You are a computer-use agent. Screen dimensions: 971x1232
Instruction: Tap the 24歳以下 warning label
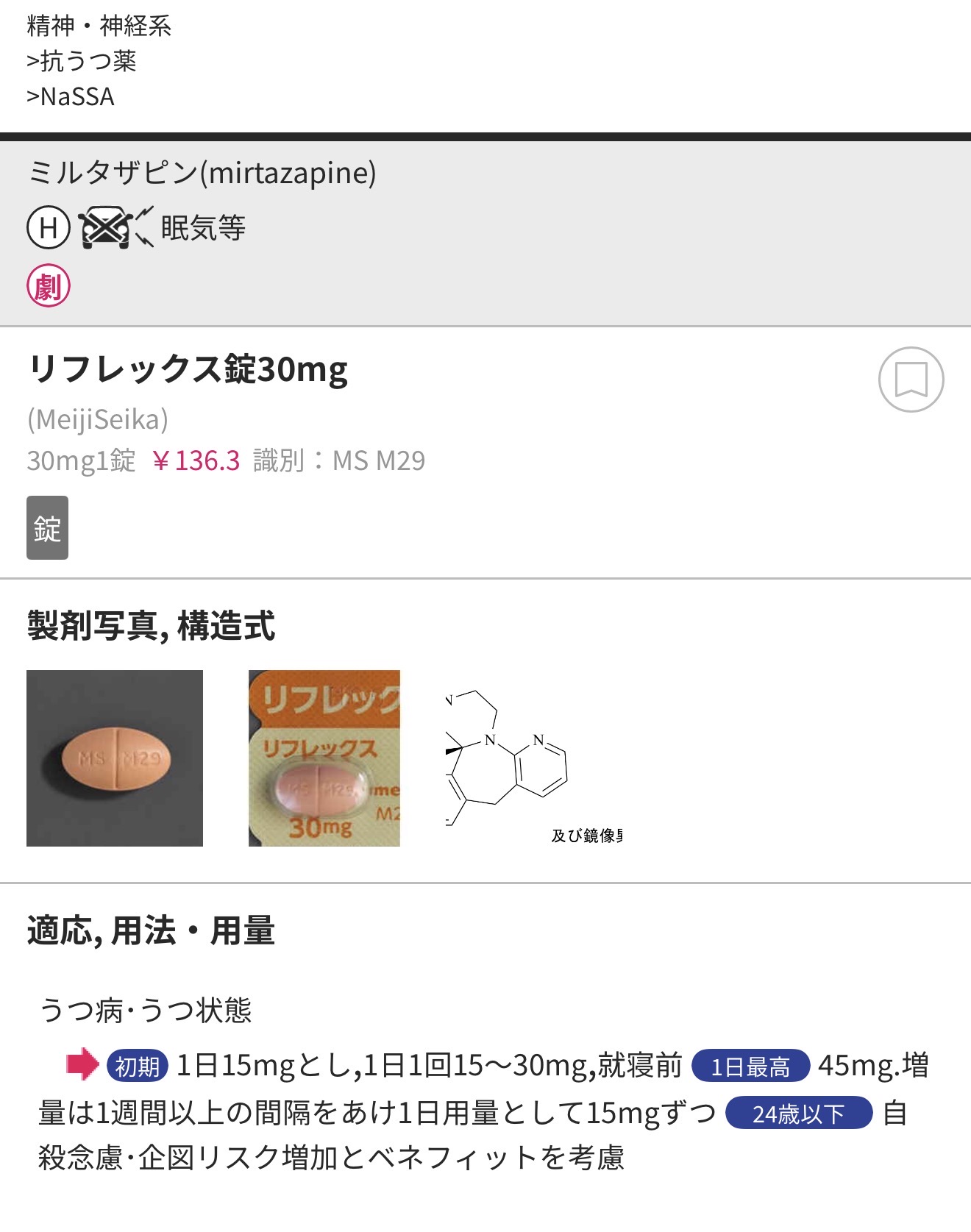[798, 1114]
